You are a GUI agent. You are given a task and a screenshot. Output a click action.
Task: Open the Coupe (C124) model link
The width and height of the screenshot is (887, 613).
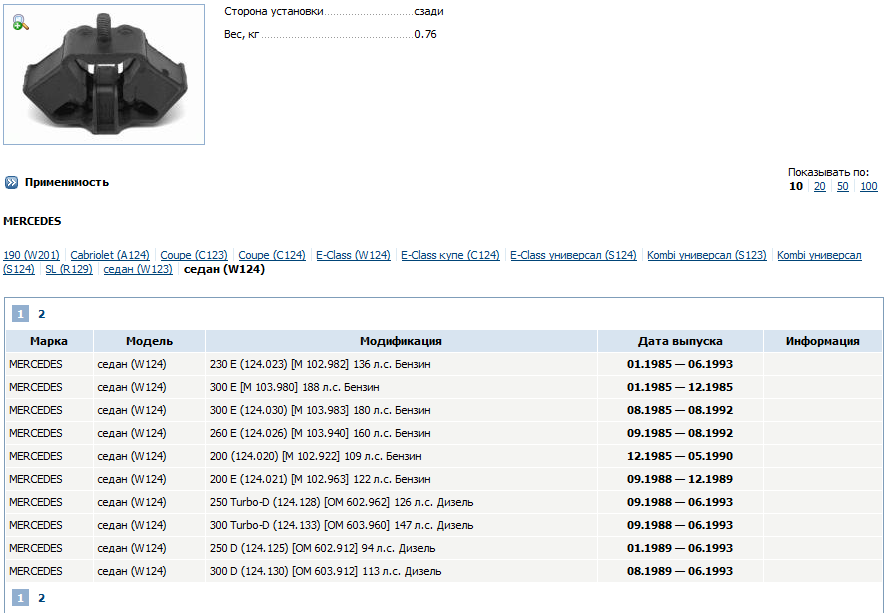[272, 255]
